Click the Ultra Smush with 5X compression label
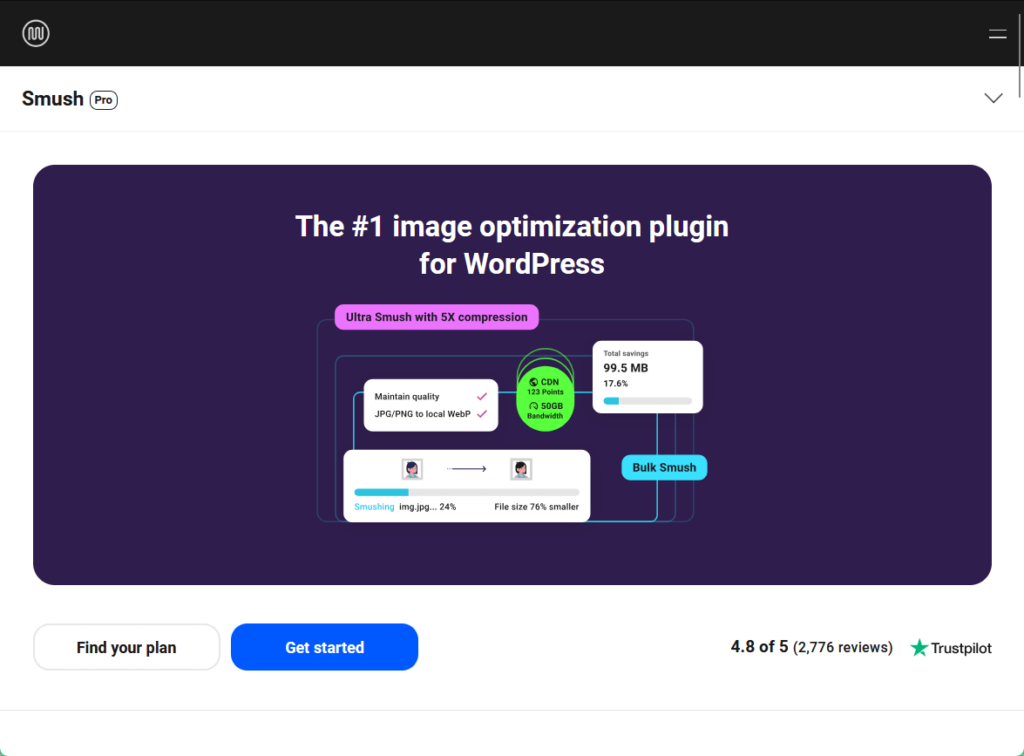Screen dimensions: 1024x756 pyautogui.click(x=436, y=317)
